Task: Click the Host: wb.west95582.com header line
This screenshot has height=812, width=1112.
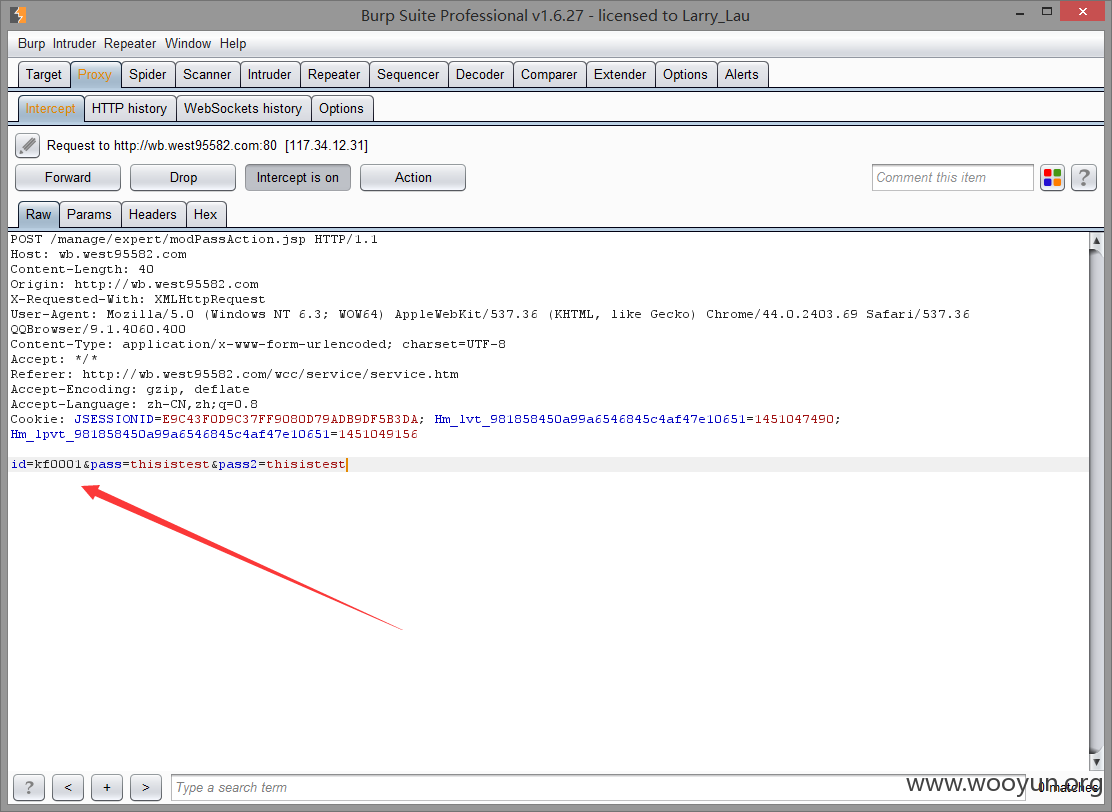Action: tap(99, 254)
